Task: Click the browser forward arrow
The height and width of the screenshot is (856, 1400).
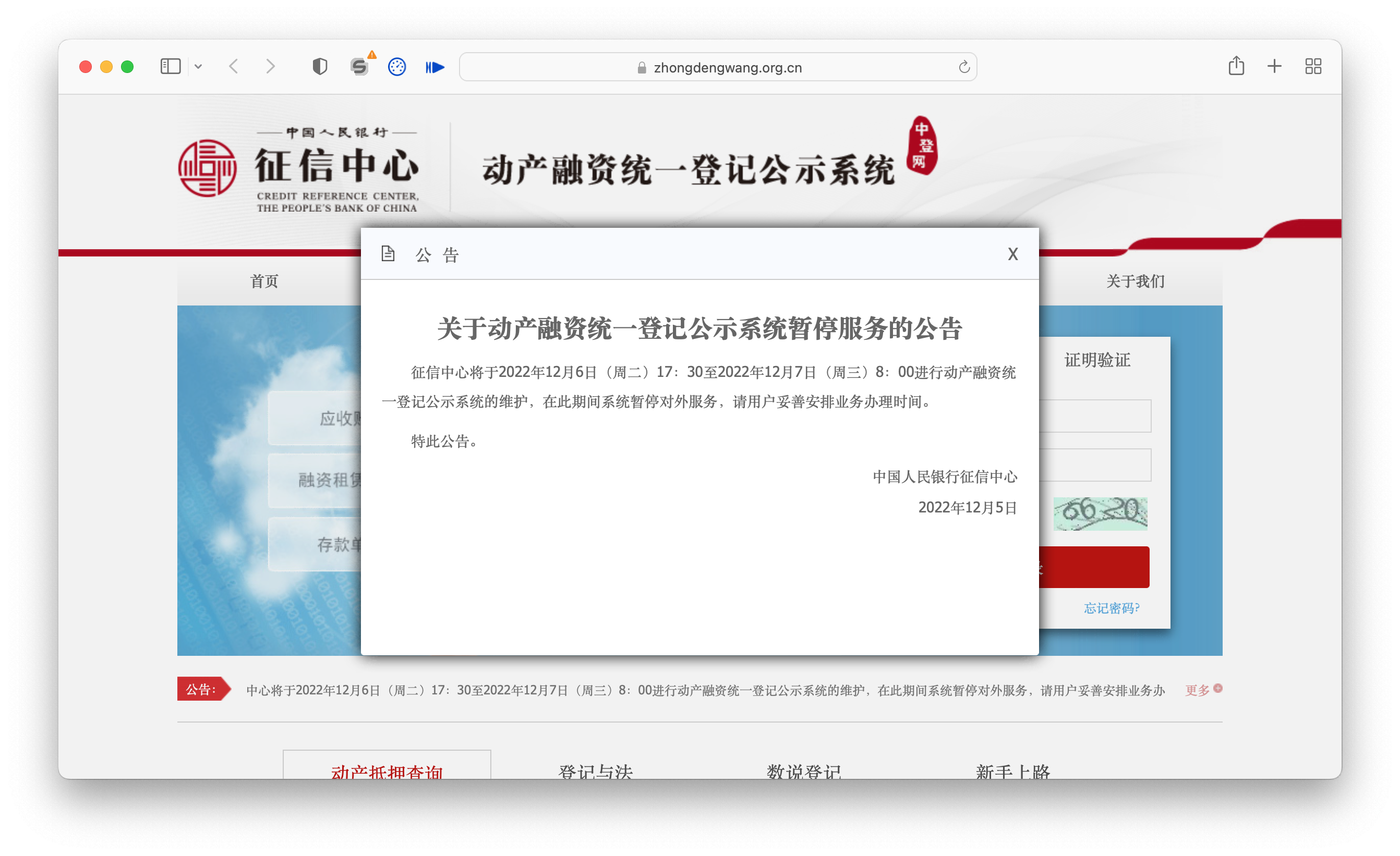Action: (x=270, y=66)
